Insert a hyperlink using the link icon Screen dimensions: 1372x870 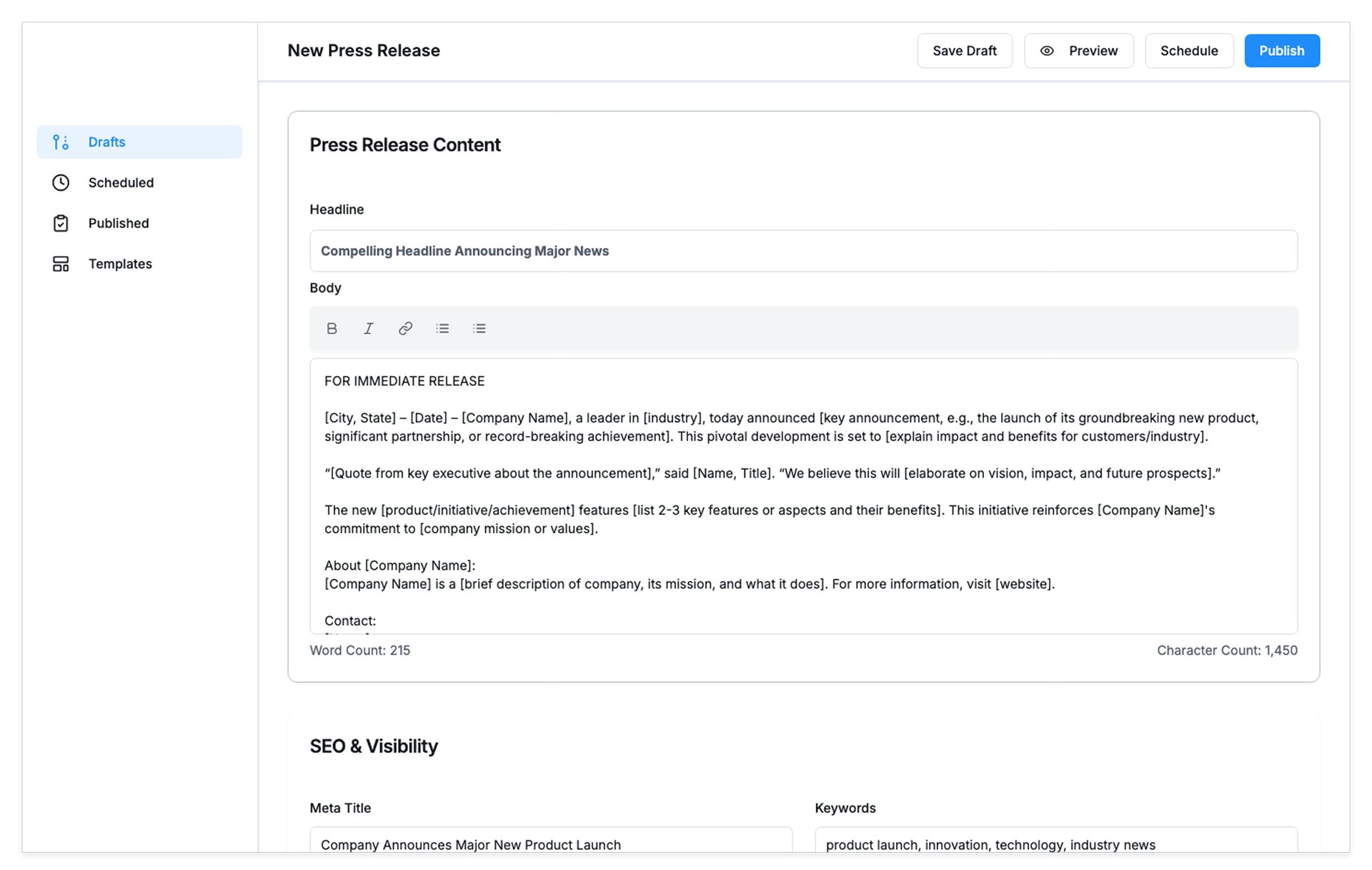[405, 328]
